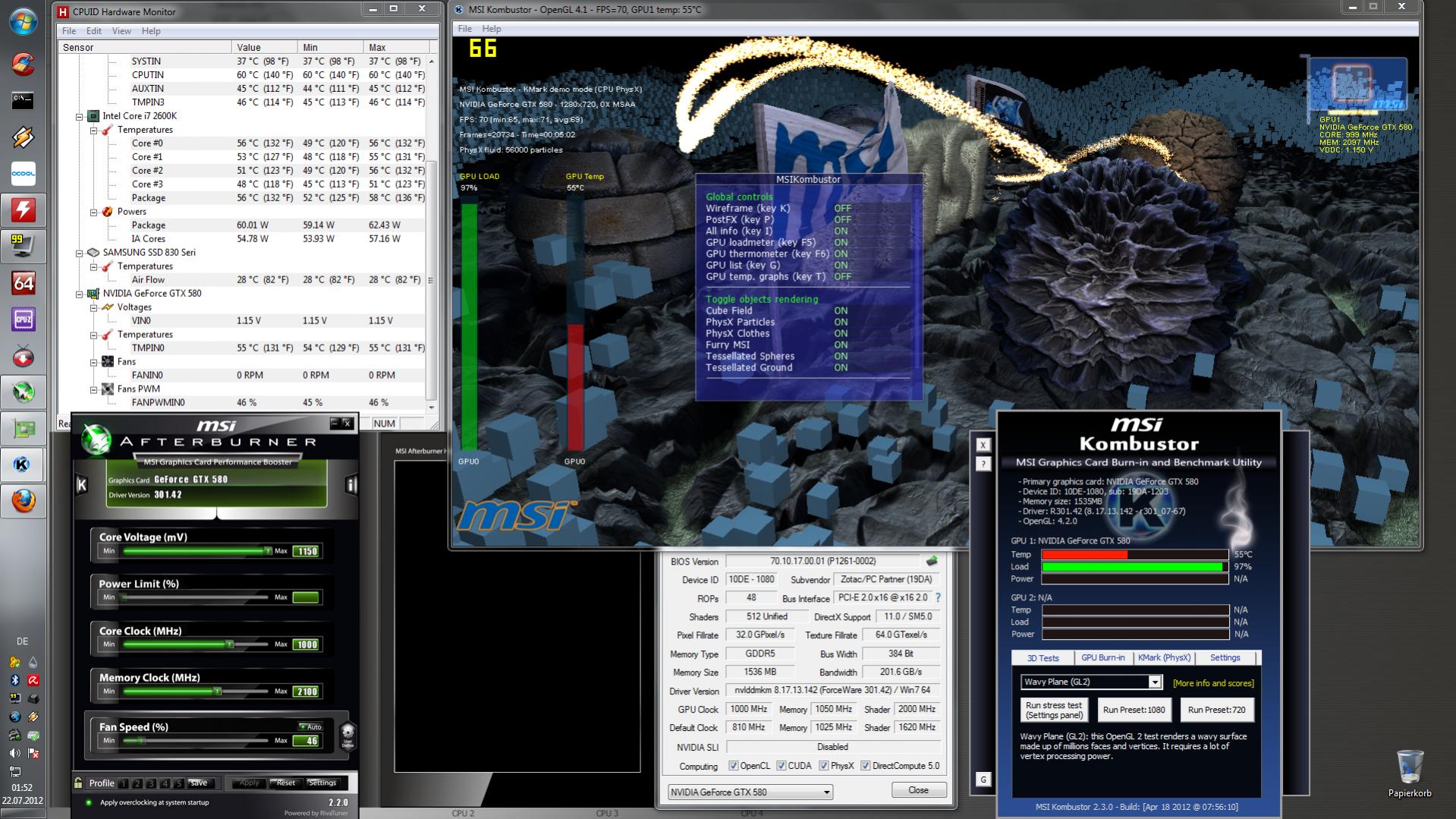Open the View menu in HWMonitor
Viewport: 1456px width, 819px height.
[x=121, y=31]
